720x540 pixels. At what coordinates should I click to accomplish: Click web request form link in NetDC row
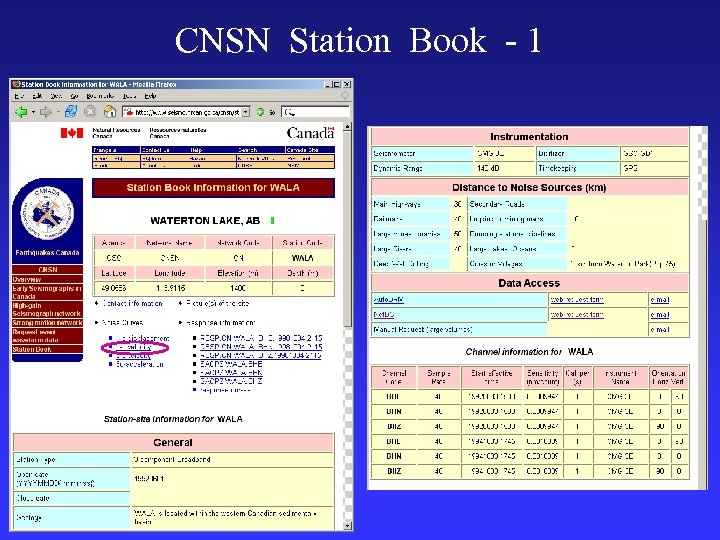pos(577,315)
